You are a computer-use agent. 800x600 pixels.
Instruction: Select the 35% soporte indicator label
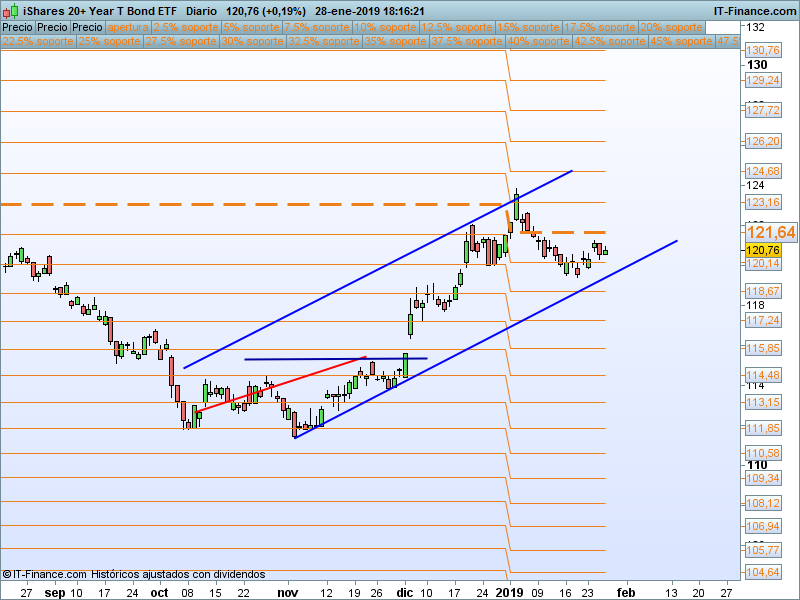395,41
